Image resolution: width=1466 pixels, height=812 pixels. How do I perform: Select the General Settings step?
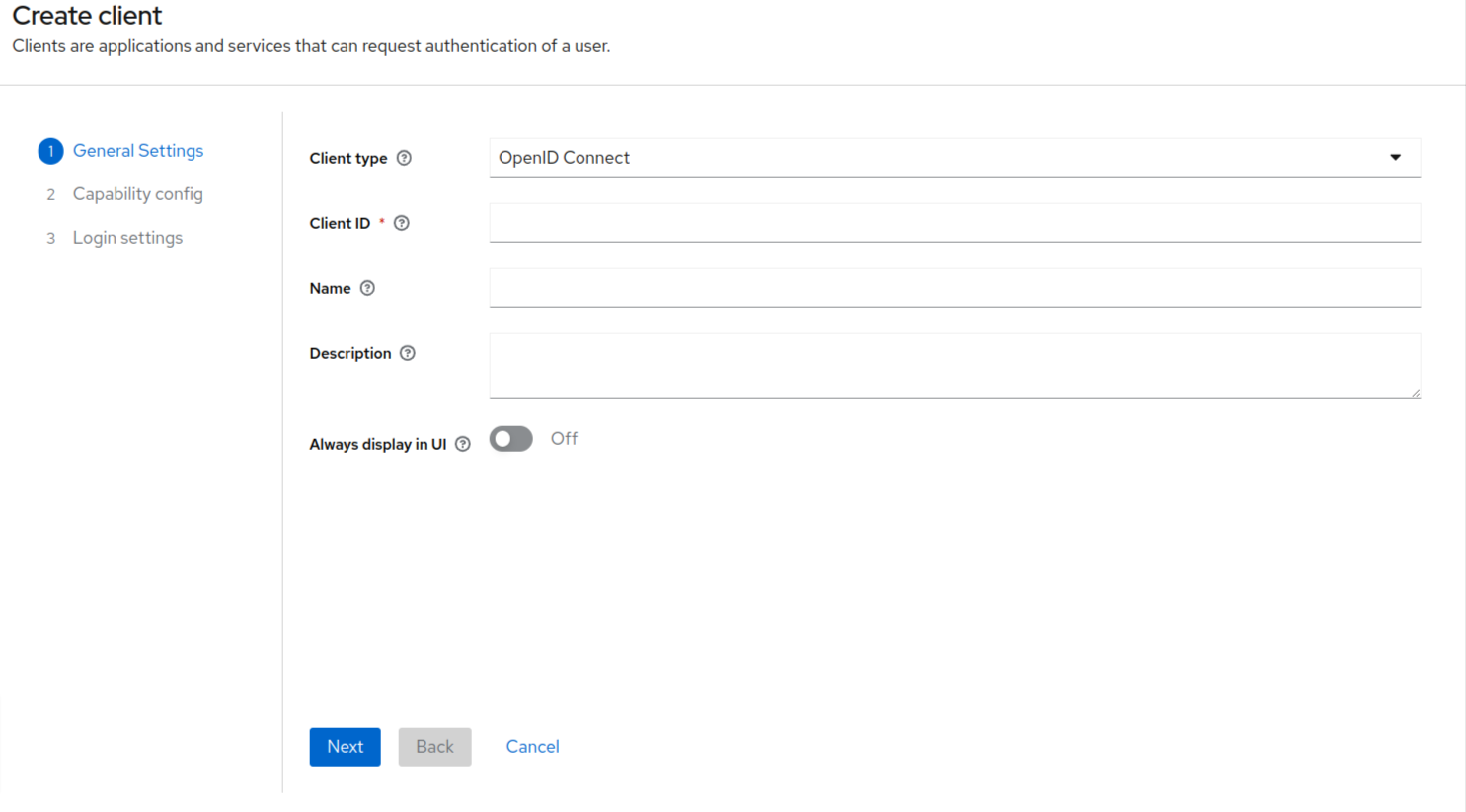(x=137, y=151)
